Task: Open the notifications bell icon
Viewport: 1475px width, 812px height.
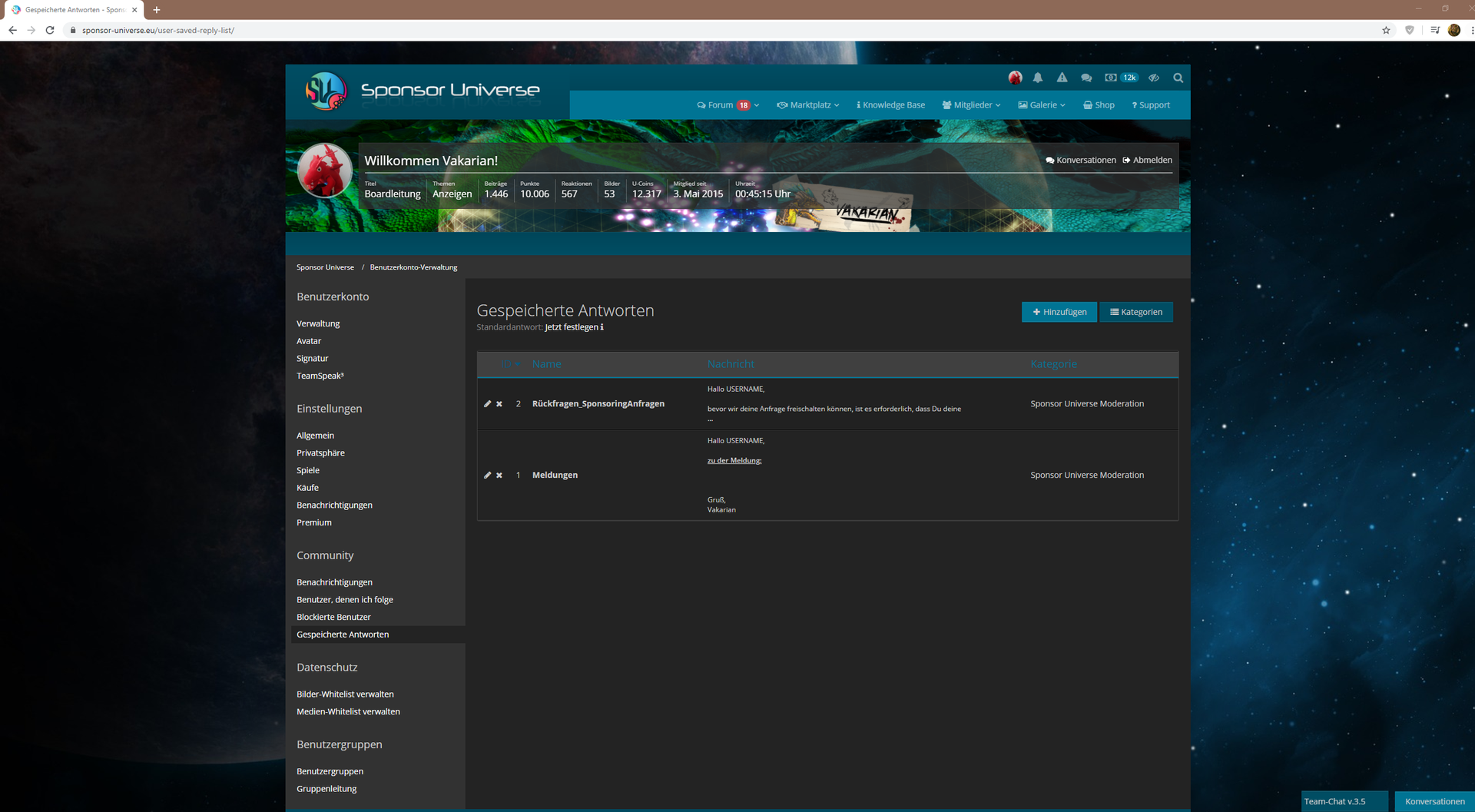Action: click(1038, 78)
